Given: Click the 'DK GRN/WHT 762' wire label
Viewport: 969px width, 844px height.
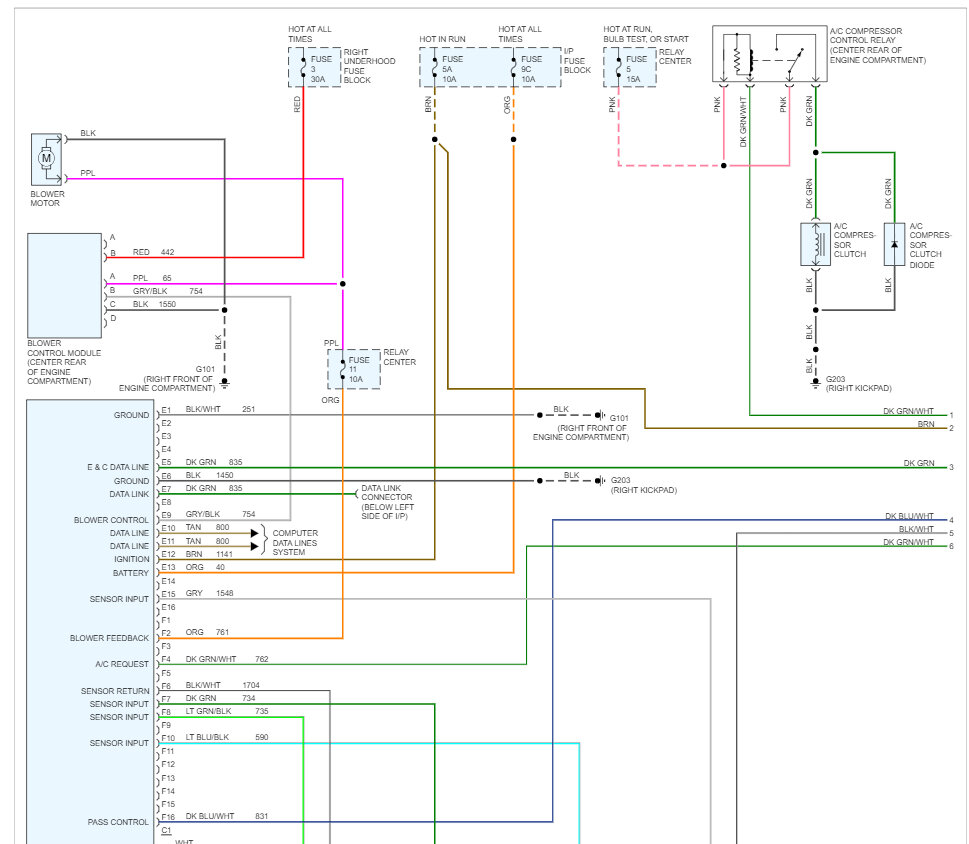Looking at the screenshot, I should (227, 659).
